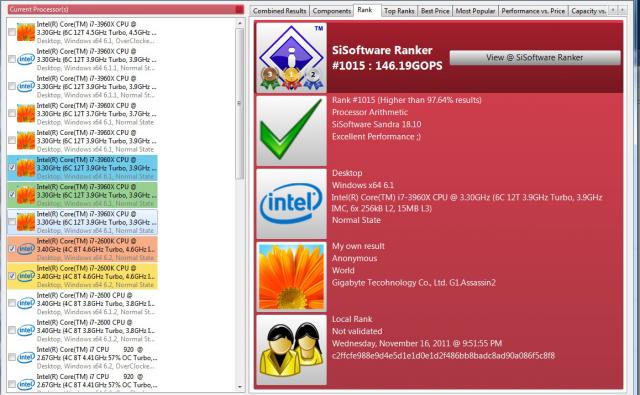640x395 pixels.
Task: Uncheck the blue highlighted i7-3960X checkbox
Action: [x=12, y=168]
